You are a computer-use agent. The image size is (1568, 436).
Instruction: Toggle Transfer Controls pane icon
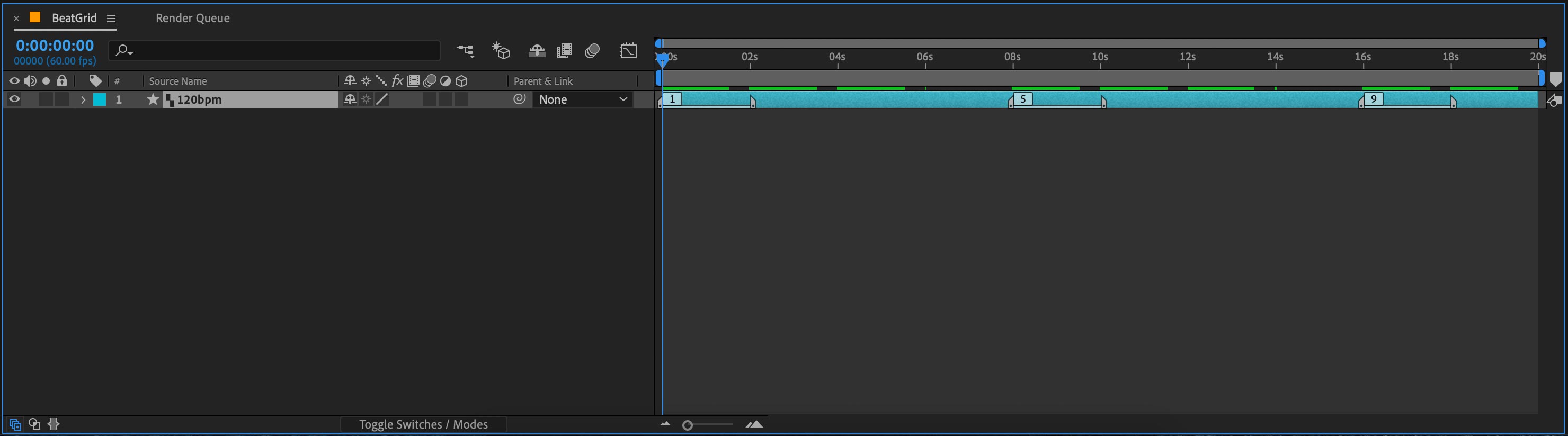click(x=34, y=424)
